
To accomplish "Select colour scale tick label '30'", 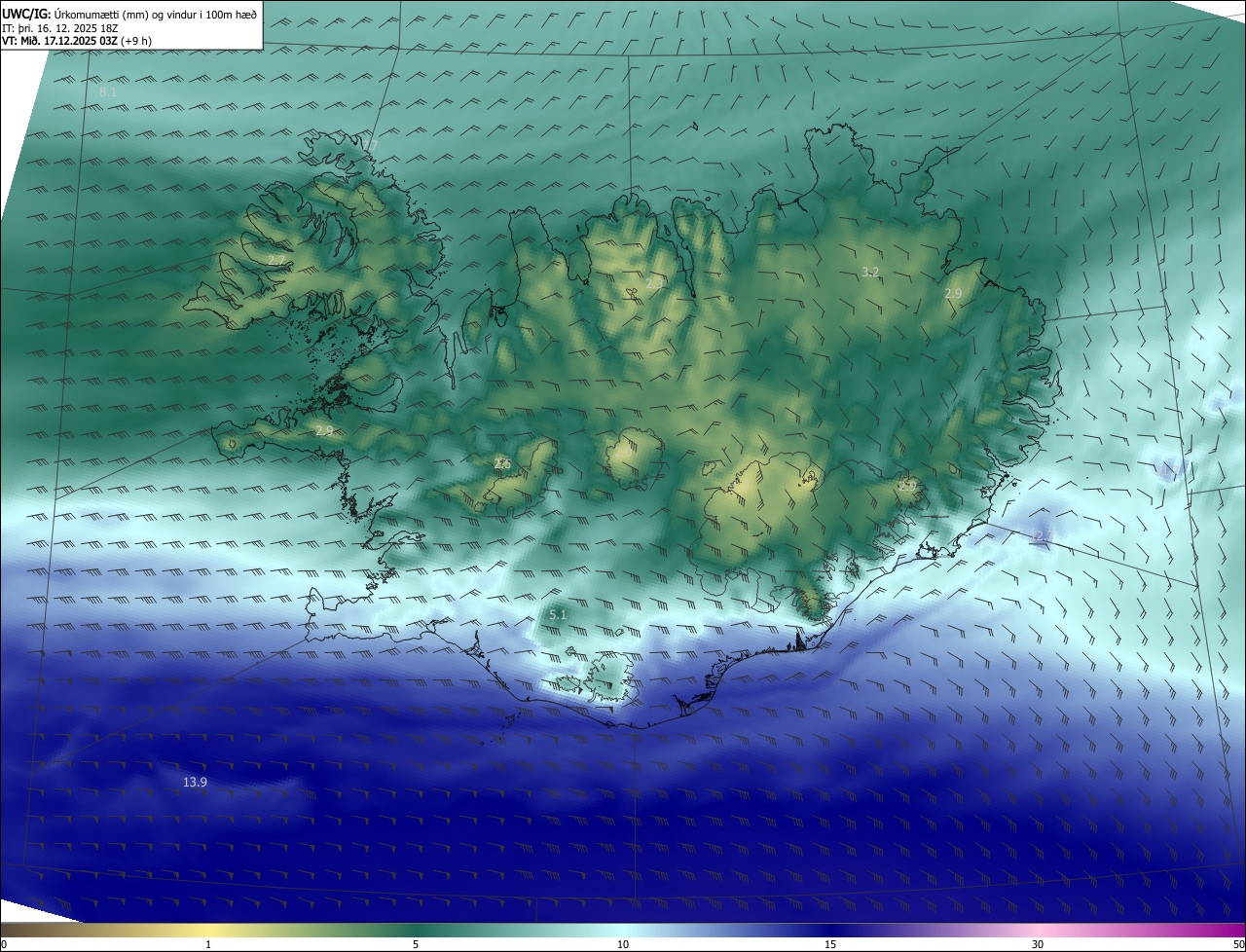I will tap(1038, 944).
